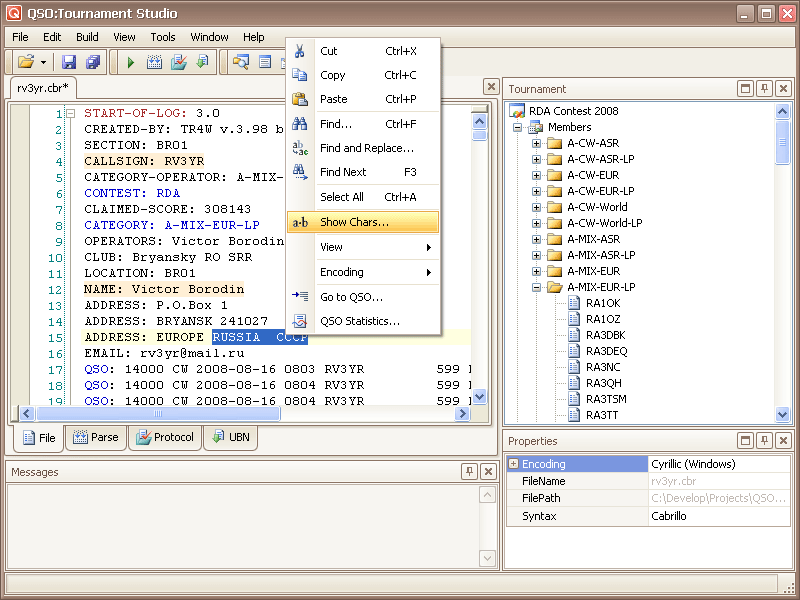Open the Build menu
Screen dimensions: 800x600
click(x=87, y=37)
